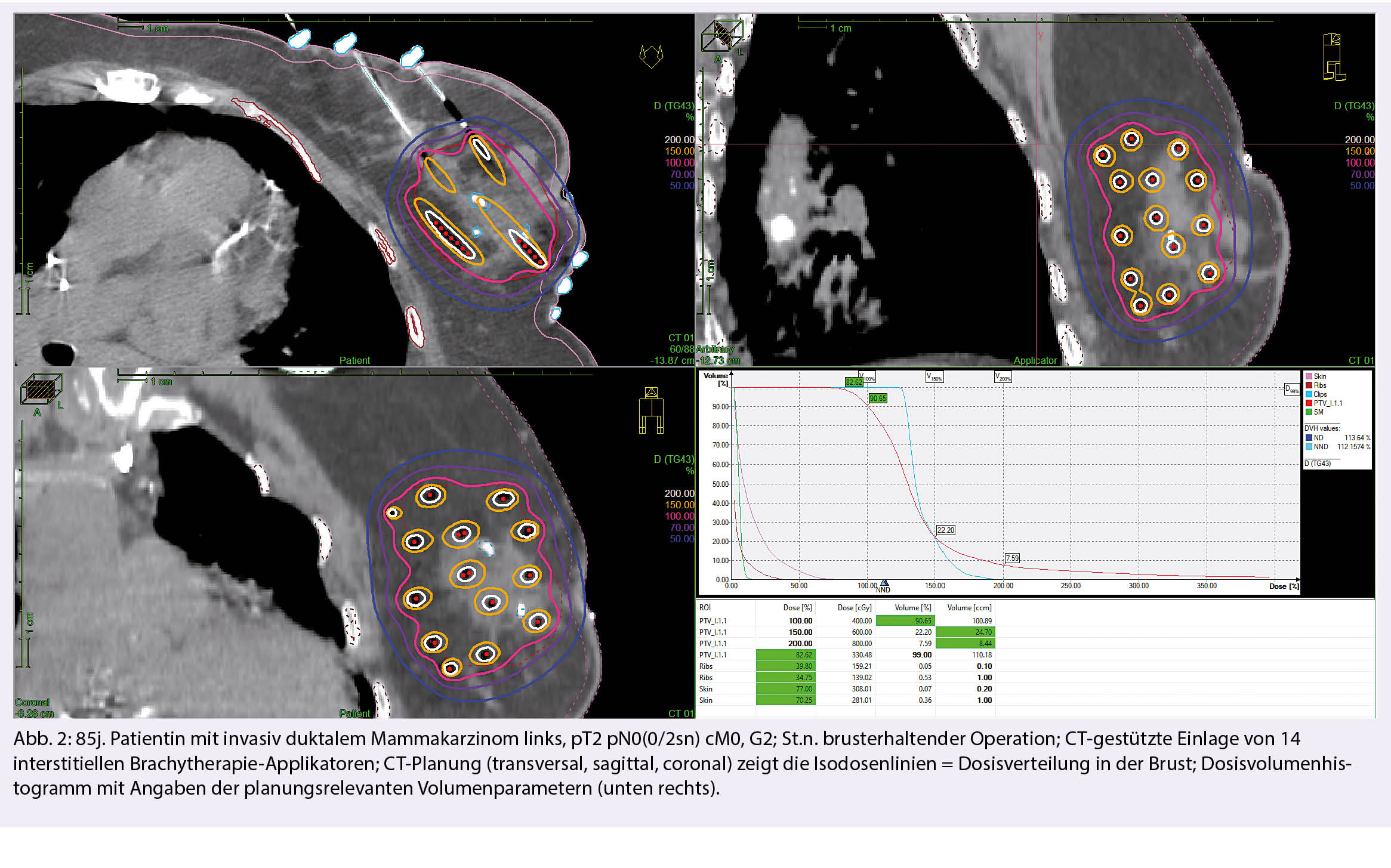Click the orientation cube in coronal view
Screen dimensions: 1391x868
pos(41,390)
